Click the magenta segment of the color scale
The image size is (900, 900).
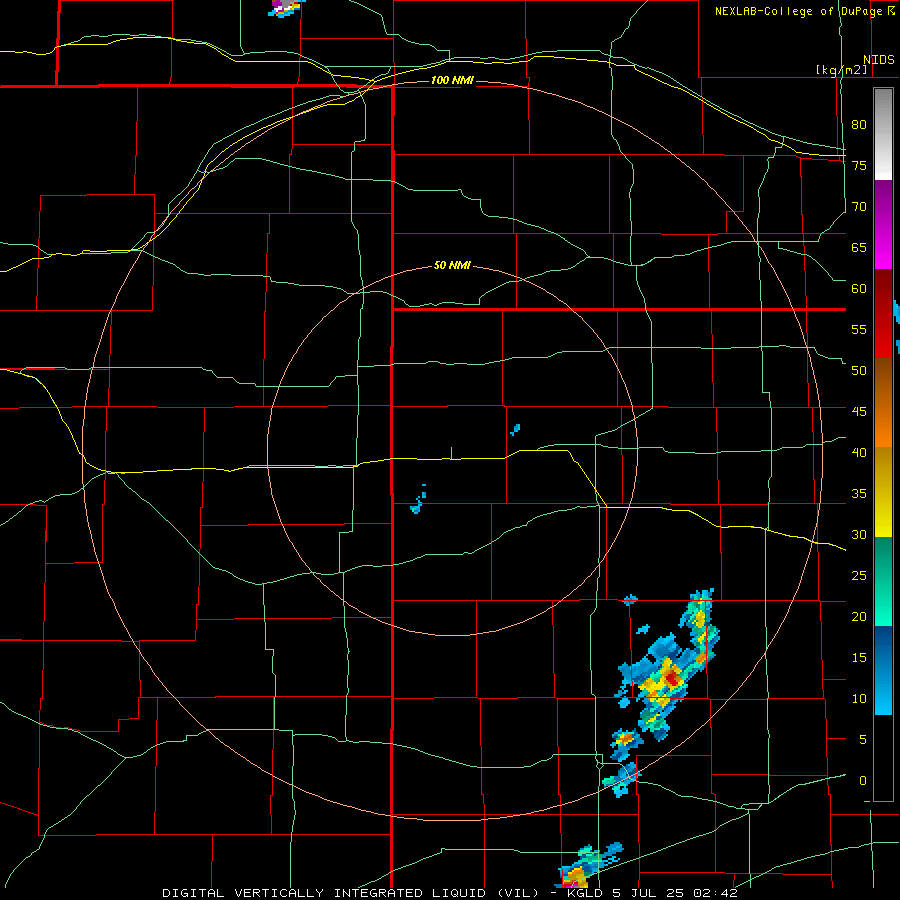pos(883,225)
